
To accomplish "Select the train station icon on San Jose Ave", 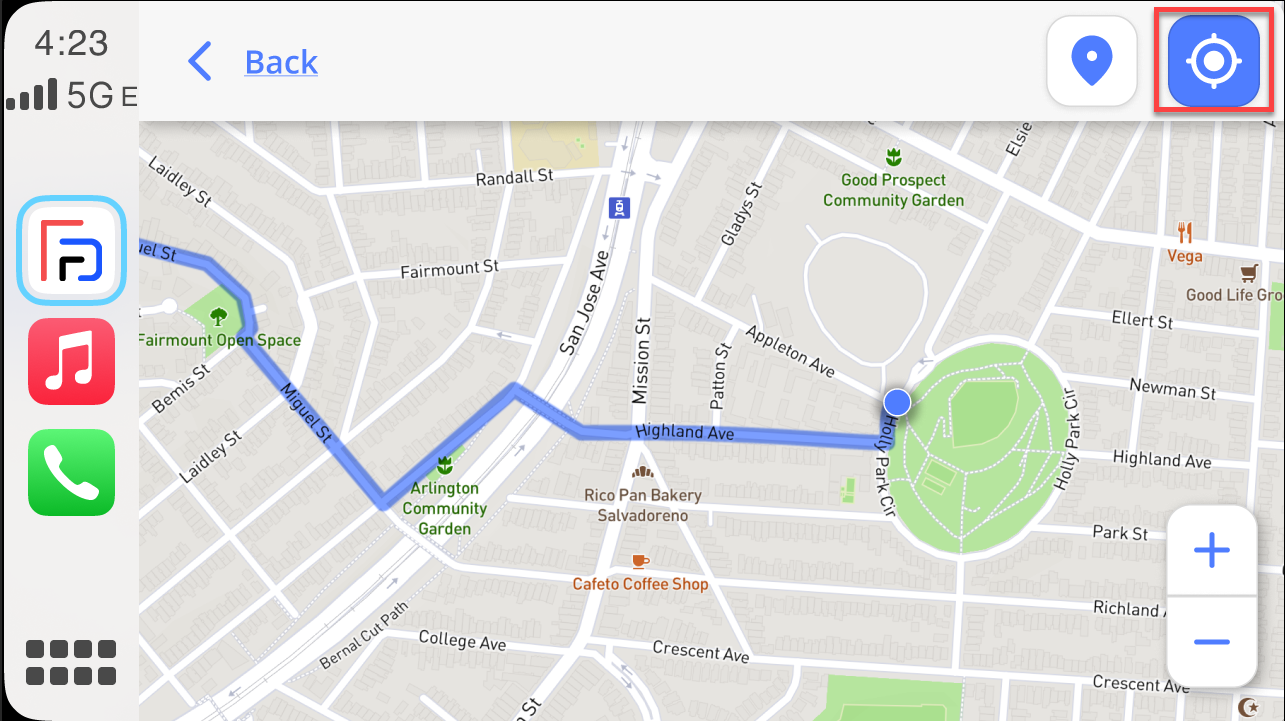I will [x=621, y=207].
